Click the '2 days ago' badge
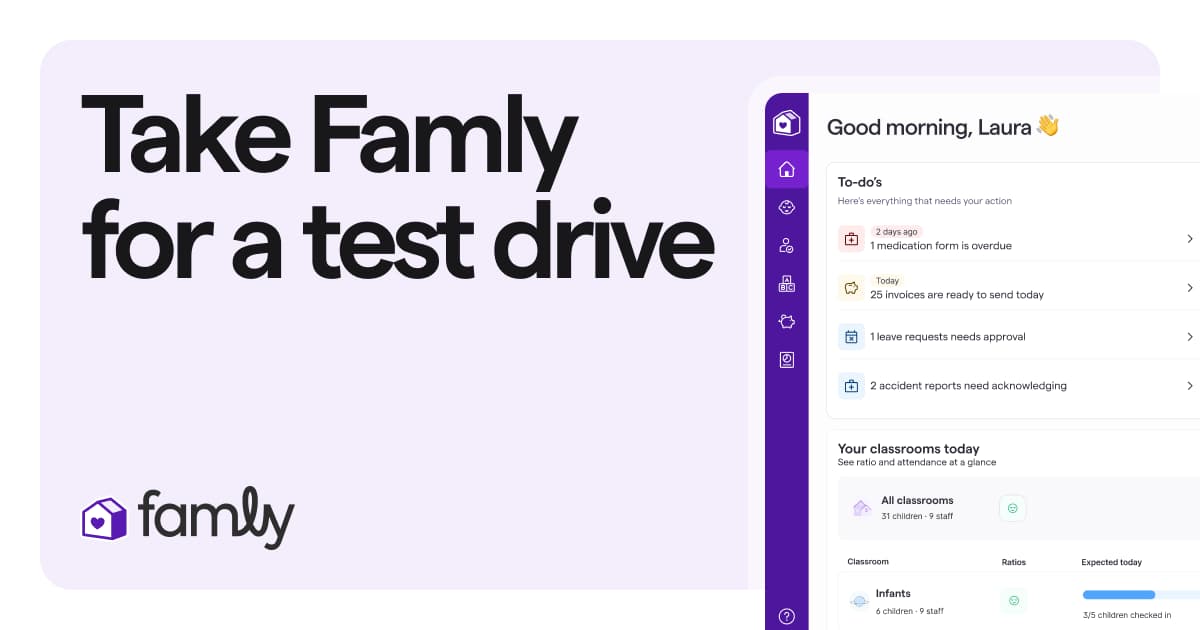1200x630 pixels. (x=896, y=232)
